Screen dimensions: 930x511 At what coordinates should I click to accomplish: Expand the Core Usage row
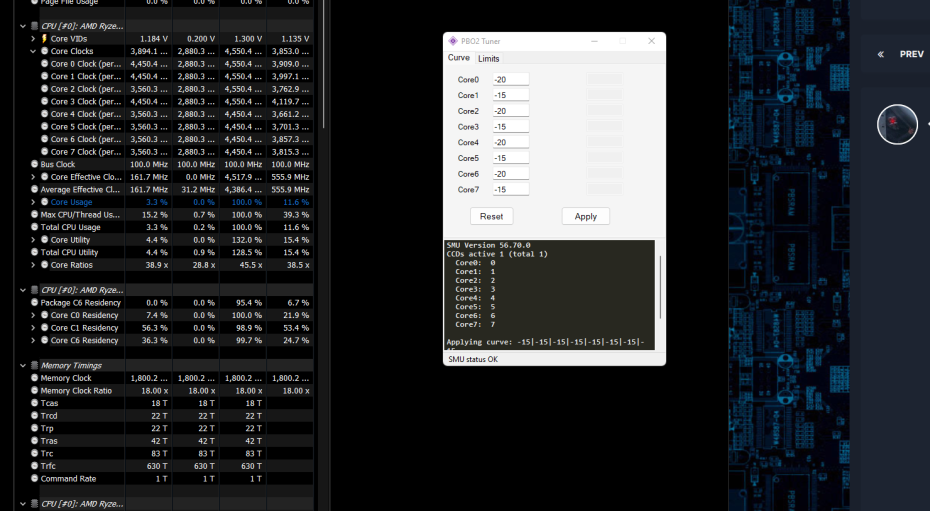tap(33, 202)
